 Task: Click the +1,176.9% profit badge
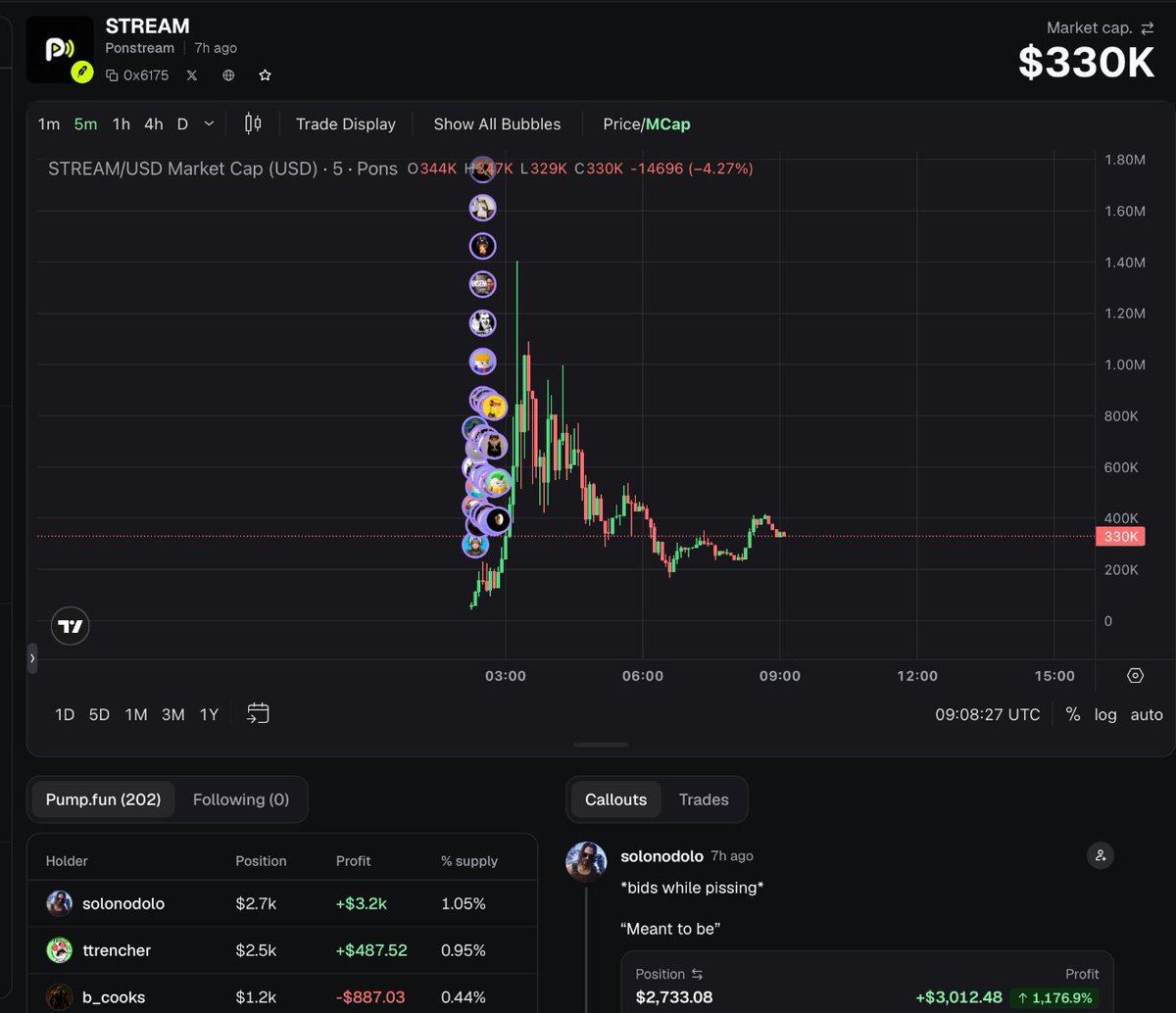1053,997
